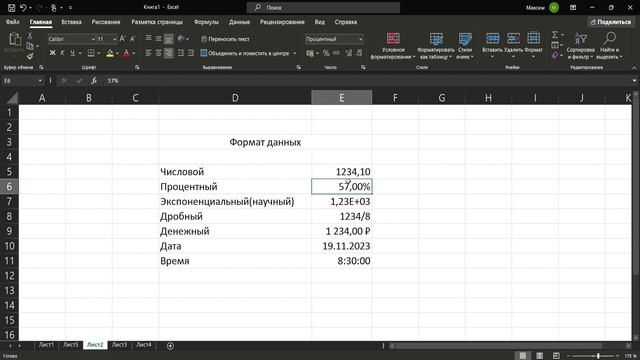Align text to top icon
The height and width of the screenshot is (360, 640).
click(x=149, y=39)
